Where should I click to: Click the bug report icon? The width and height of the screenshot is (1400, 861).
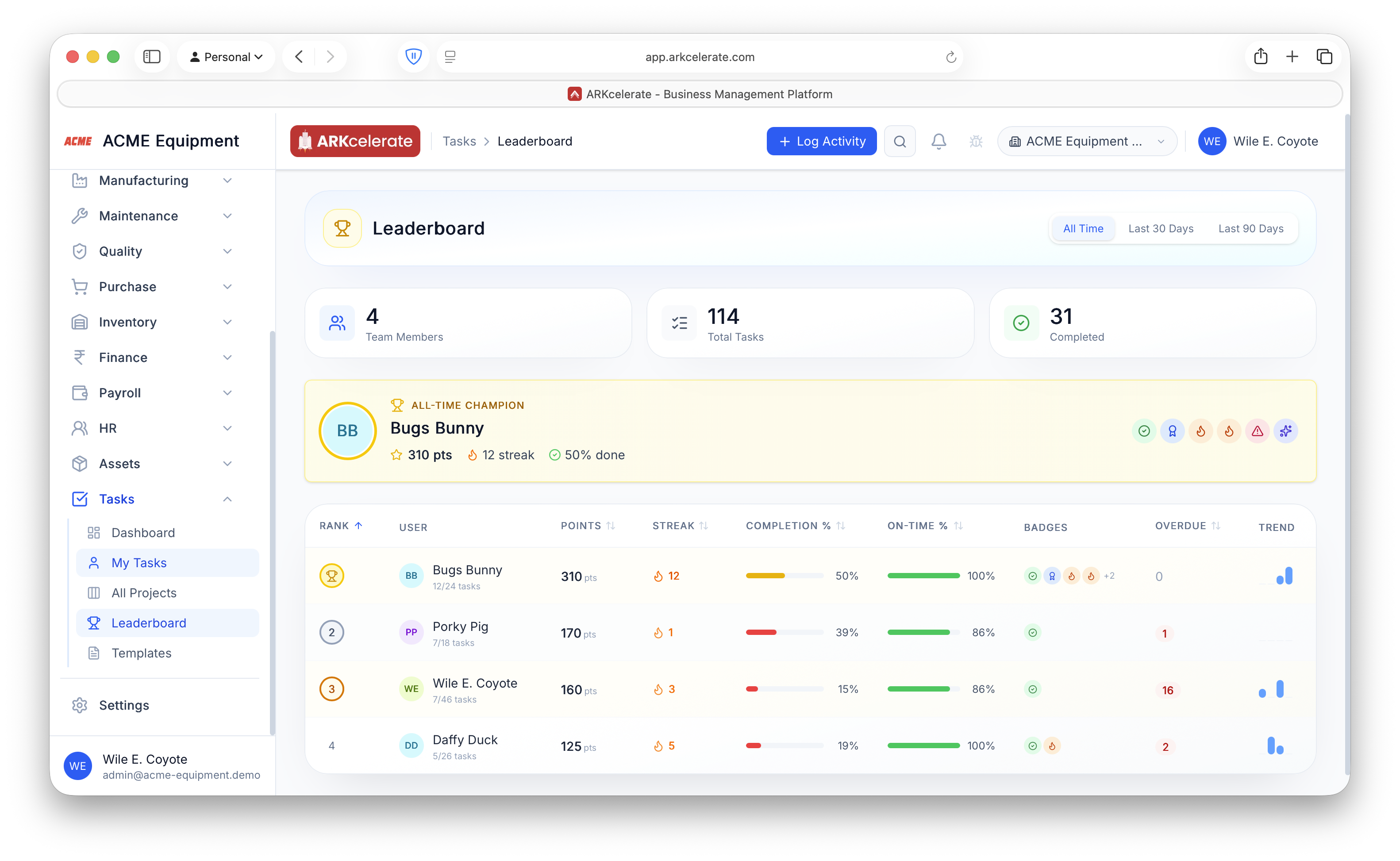tap(975, 141)
